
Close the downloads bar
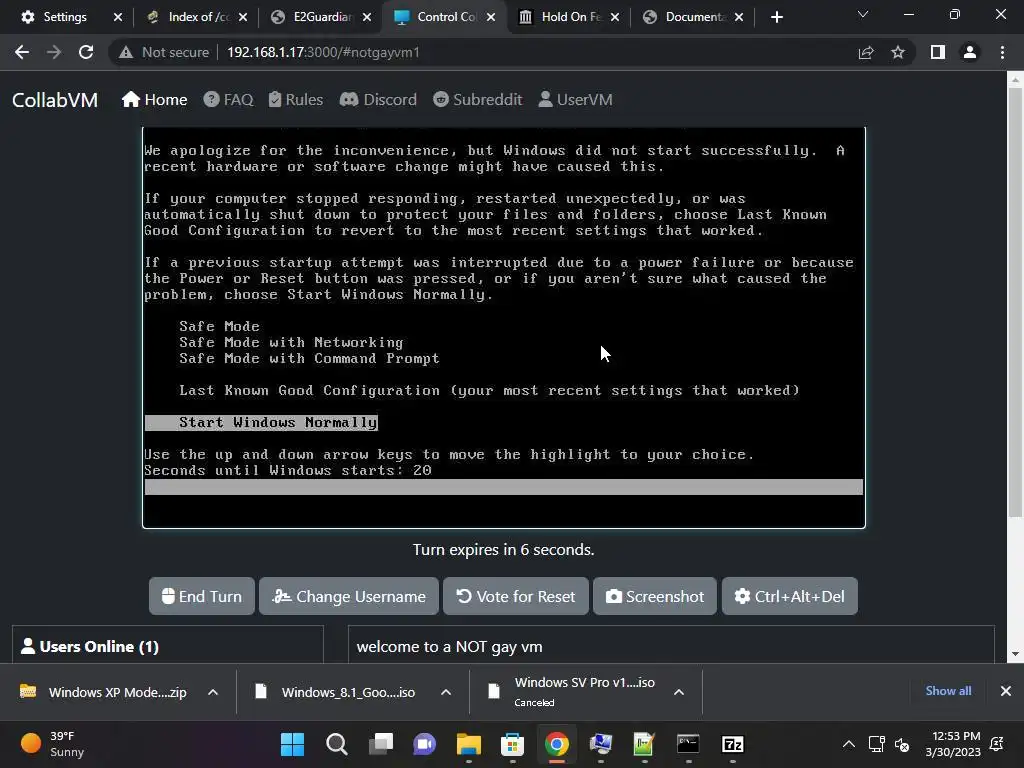(x=1006, y=691)
